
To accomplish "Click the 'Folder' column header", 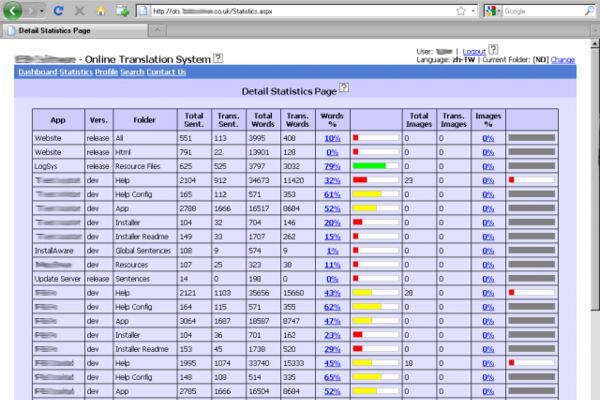I will tap(145, 120).
